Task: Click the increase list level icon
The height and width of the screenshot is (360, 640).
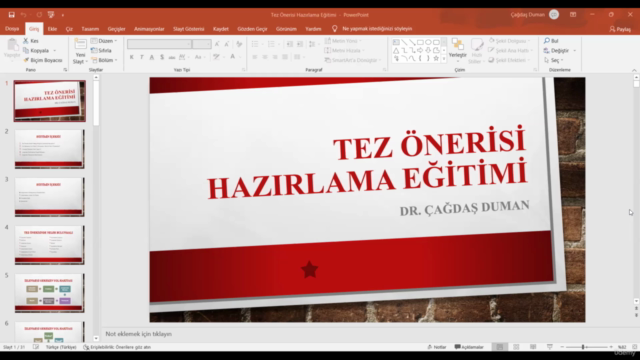Action: (300, 44)
